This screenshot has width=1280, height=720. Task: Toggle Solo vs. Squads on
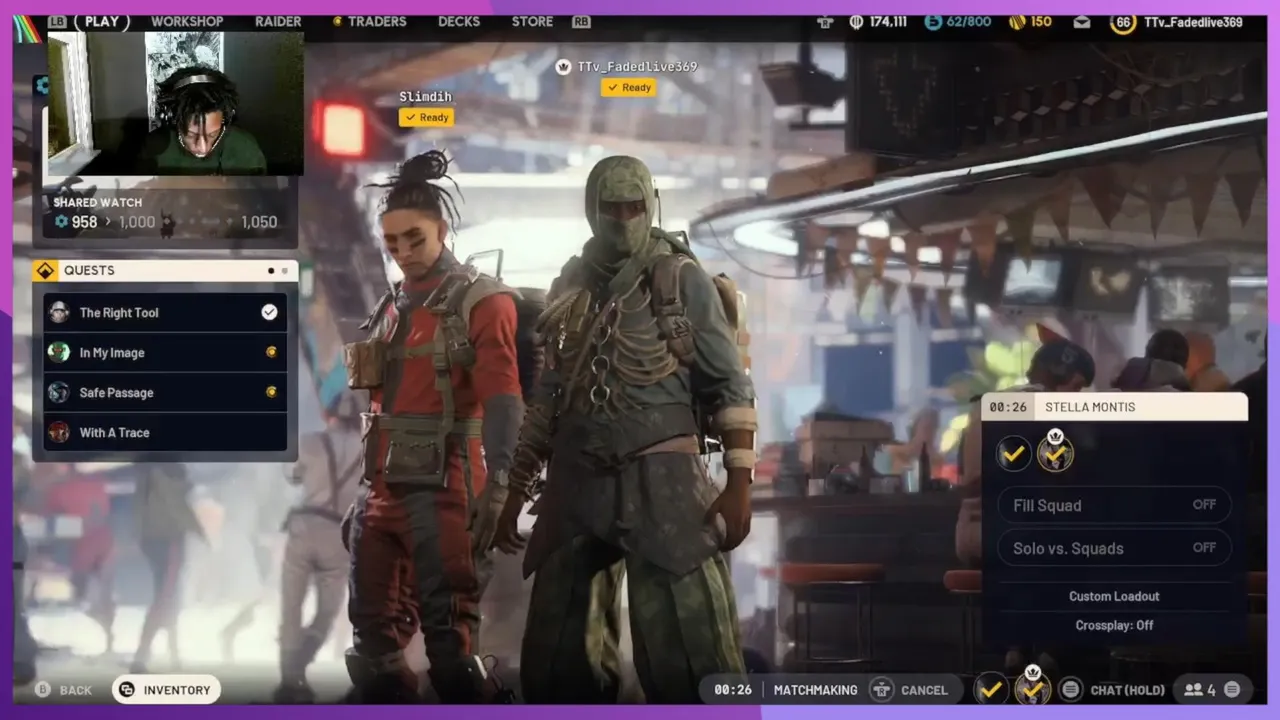(x=1114, y=548)
